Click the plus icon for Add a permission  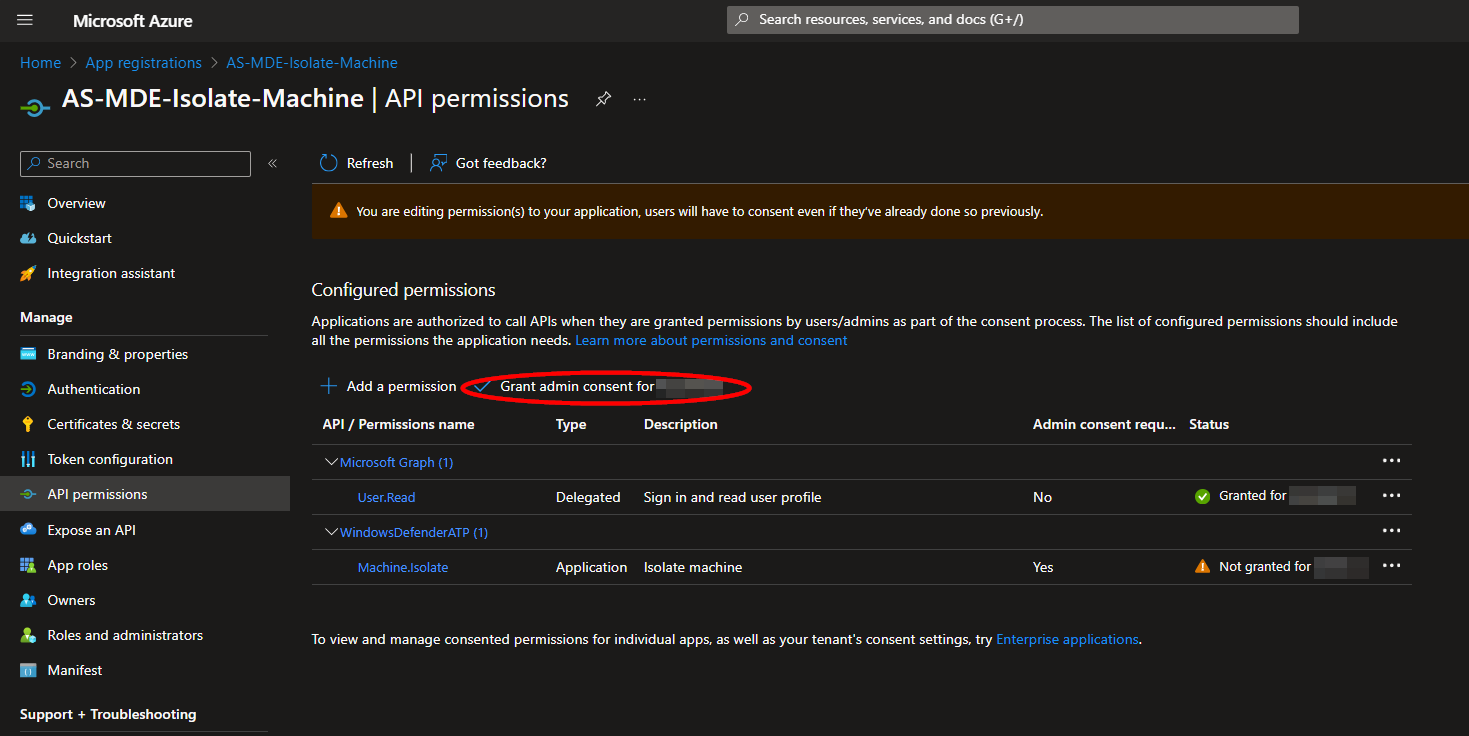point(328,386)
